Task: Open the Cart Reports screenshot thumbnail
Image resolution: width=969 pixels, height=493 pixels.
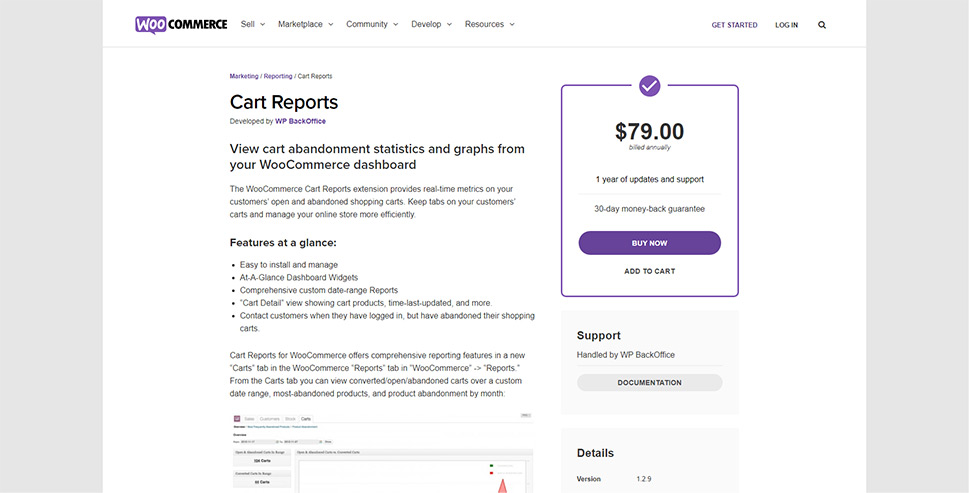Action: [381, 452]
